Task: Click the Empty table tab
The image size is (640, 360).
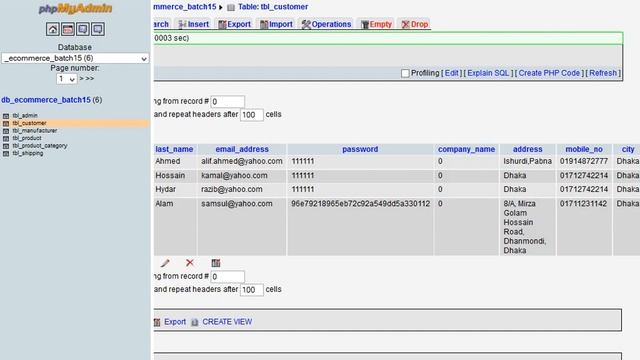Action: click(376, 24)
